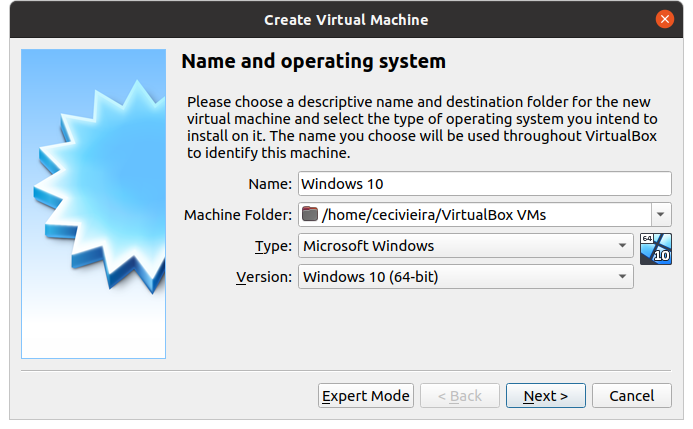The image size is (693, 429).
Task: Click the Create Virtual Machine title bar
Action: coord(346,19)
